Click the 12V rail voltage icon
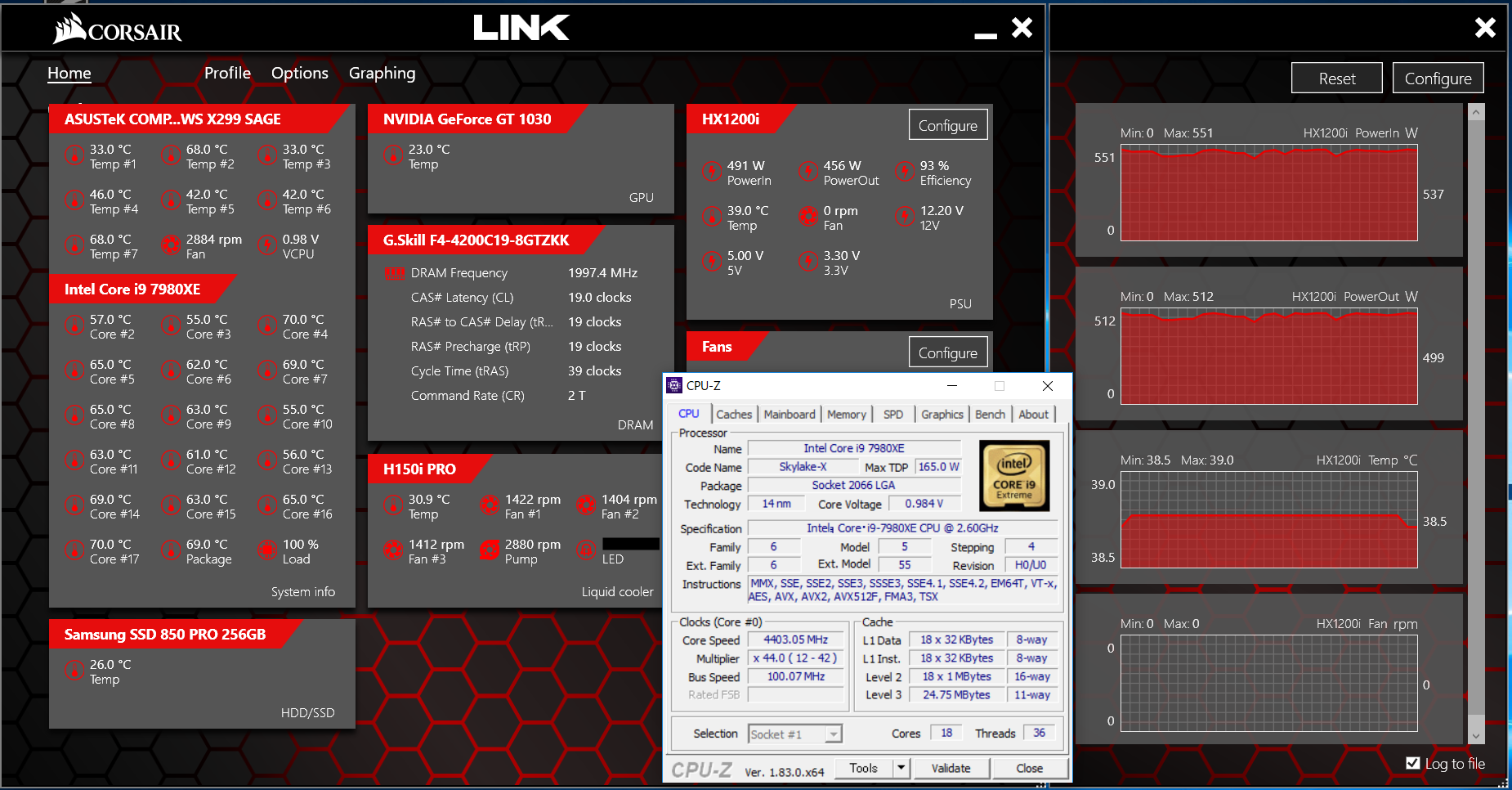This screenshot has width=1512, height=790. point(905,217)
